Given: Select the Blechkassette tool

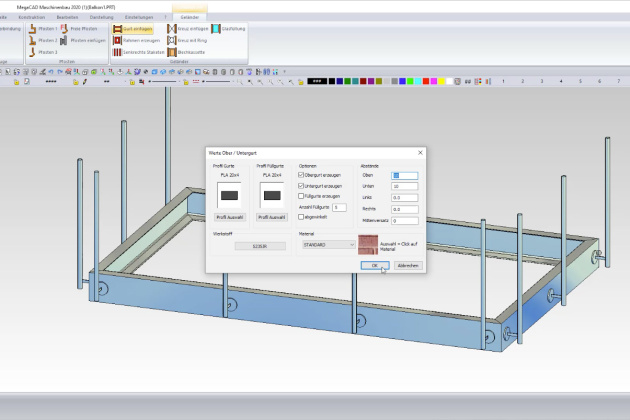Looking at the screenshot, I should click(x=172, y=52).
